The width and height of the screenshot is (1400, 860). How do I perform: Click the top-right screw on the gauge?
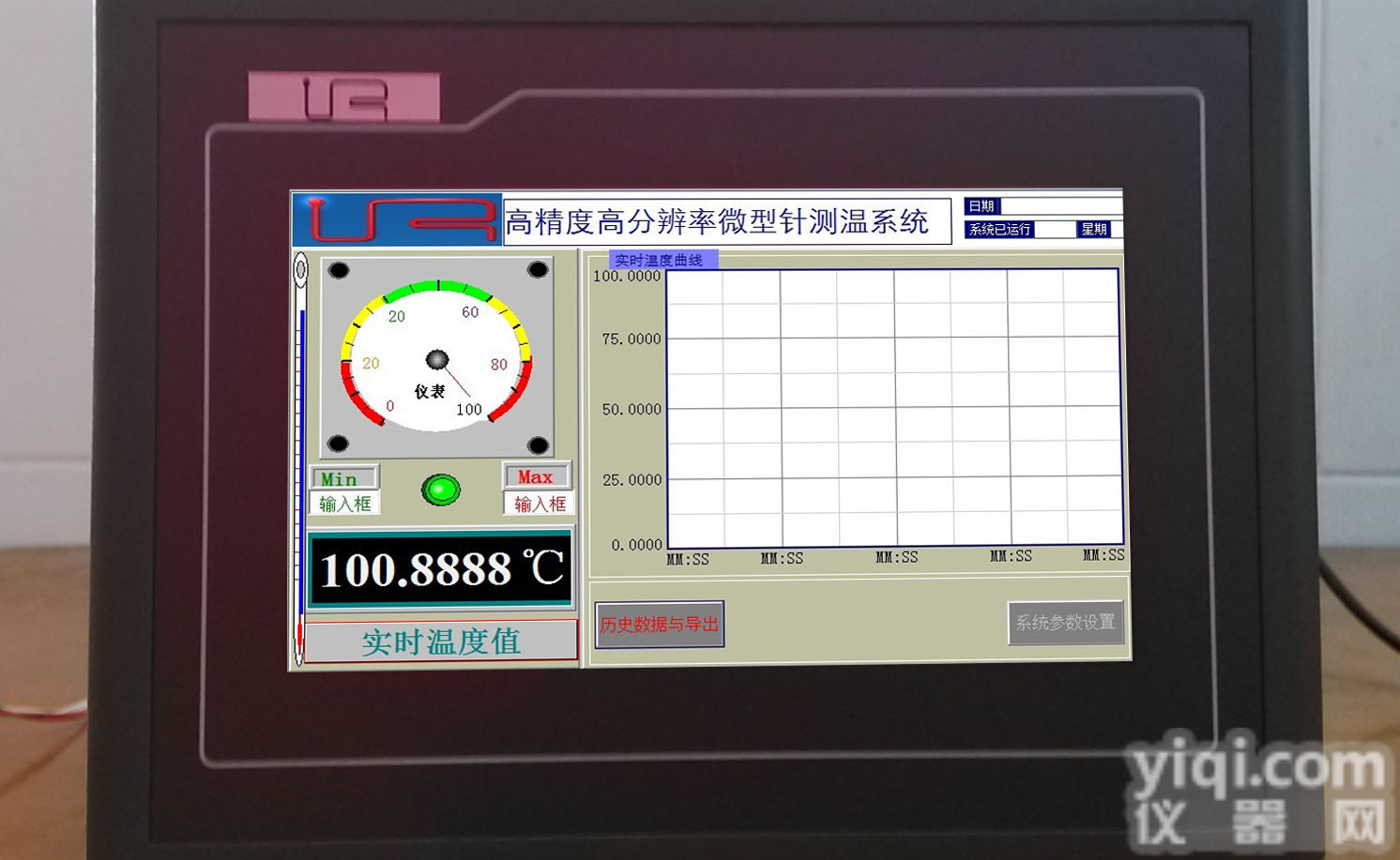pos(538,270)
